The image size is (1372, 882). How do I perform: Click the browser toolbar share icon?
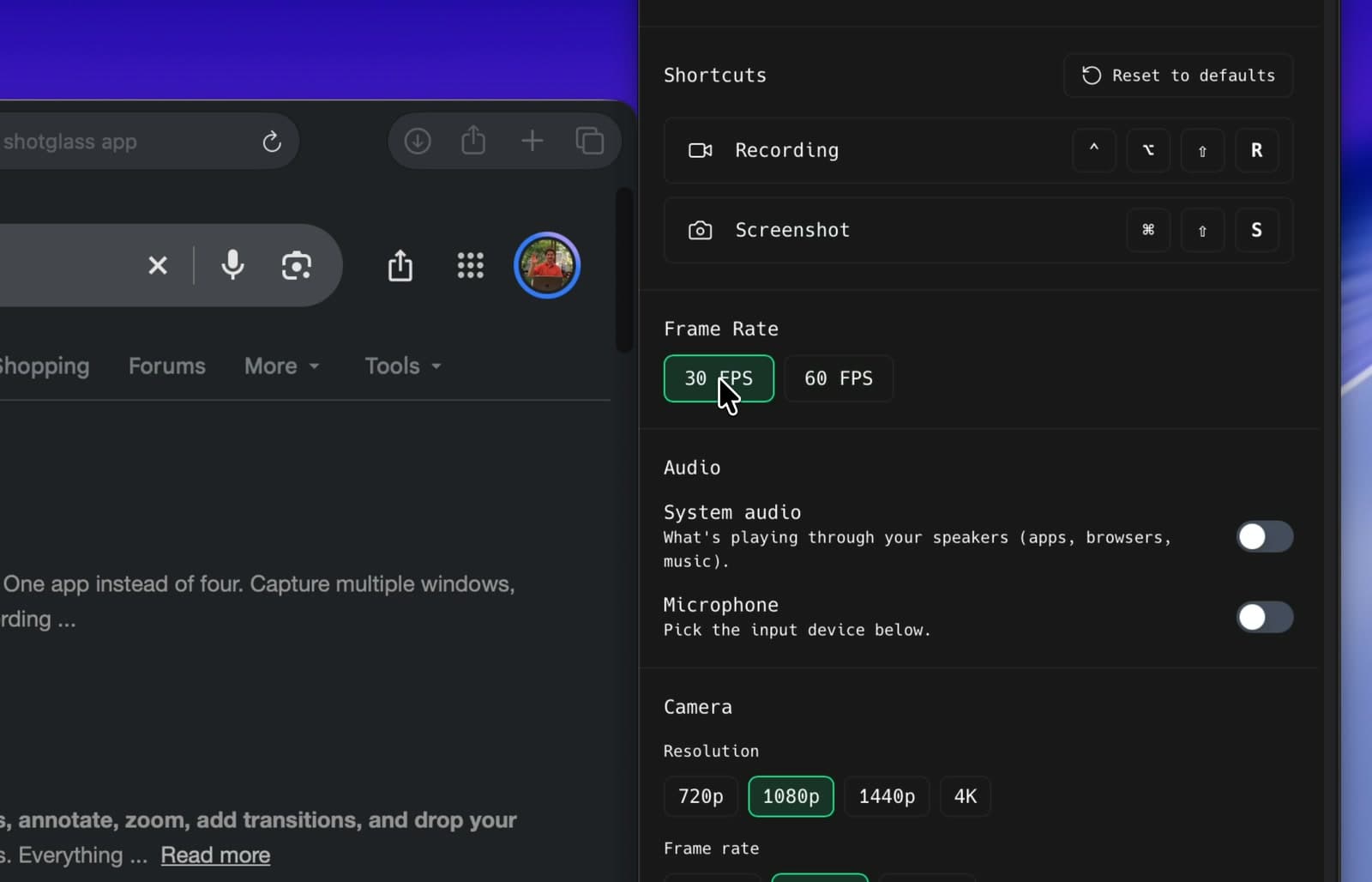[x=473, y=140]
